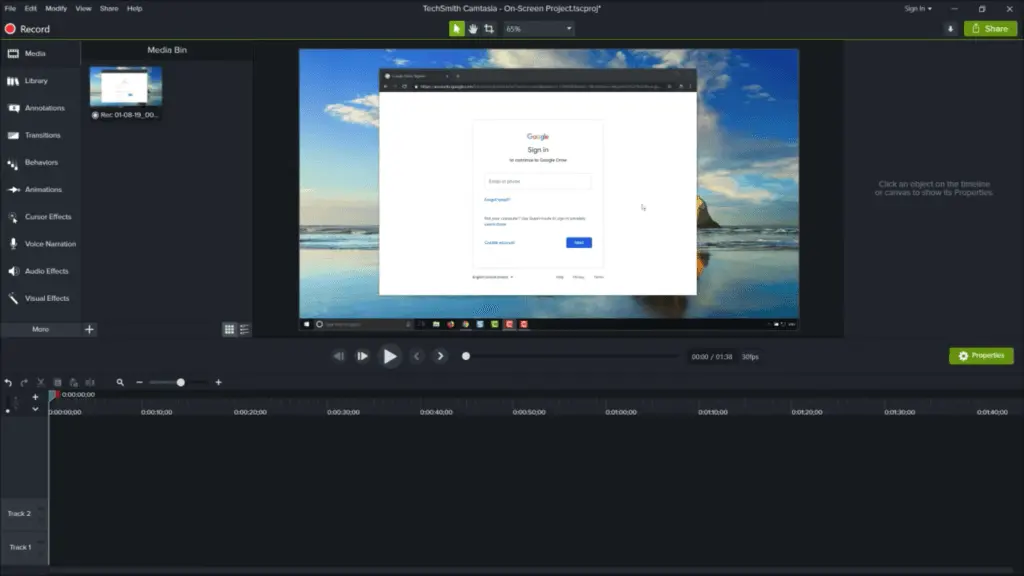Jump to next marker with right chevron
Viewport: 1024px width, 576px height.
click(x=441, y=357)
